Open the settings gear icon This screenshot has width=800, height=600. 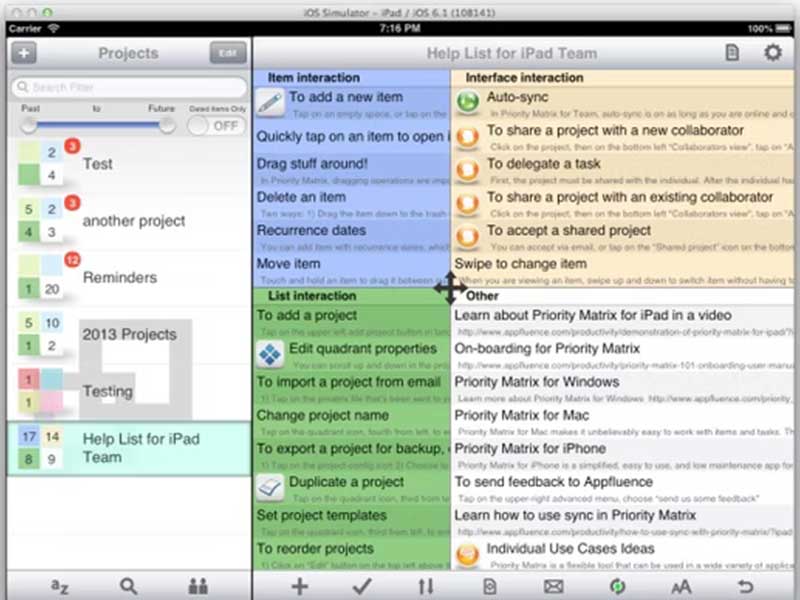coord(772,53)
